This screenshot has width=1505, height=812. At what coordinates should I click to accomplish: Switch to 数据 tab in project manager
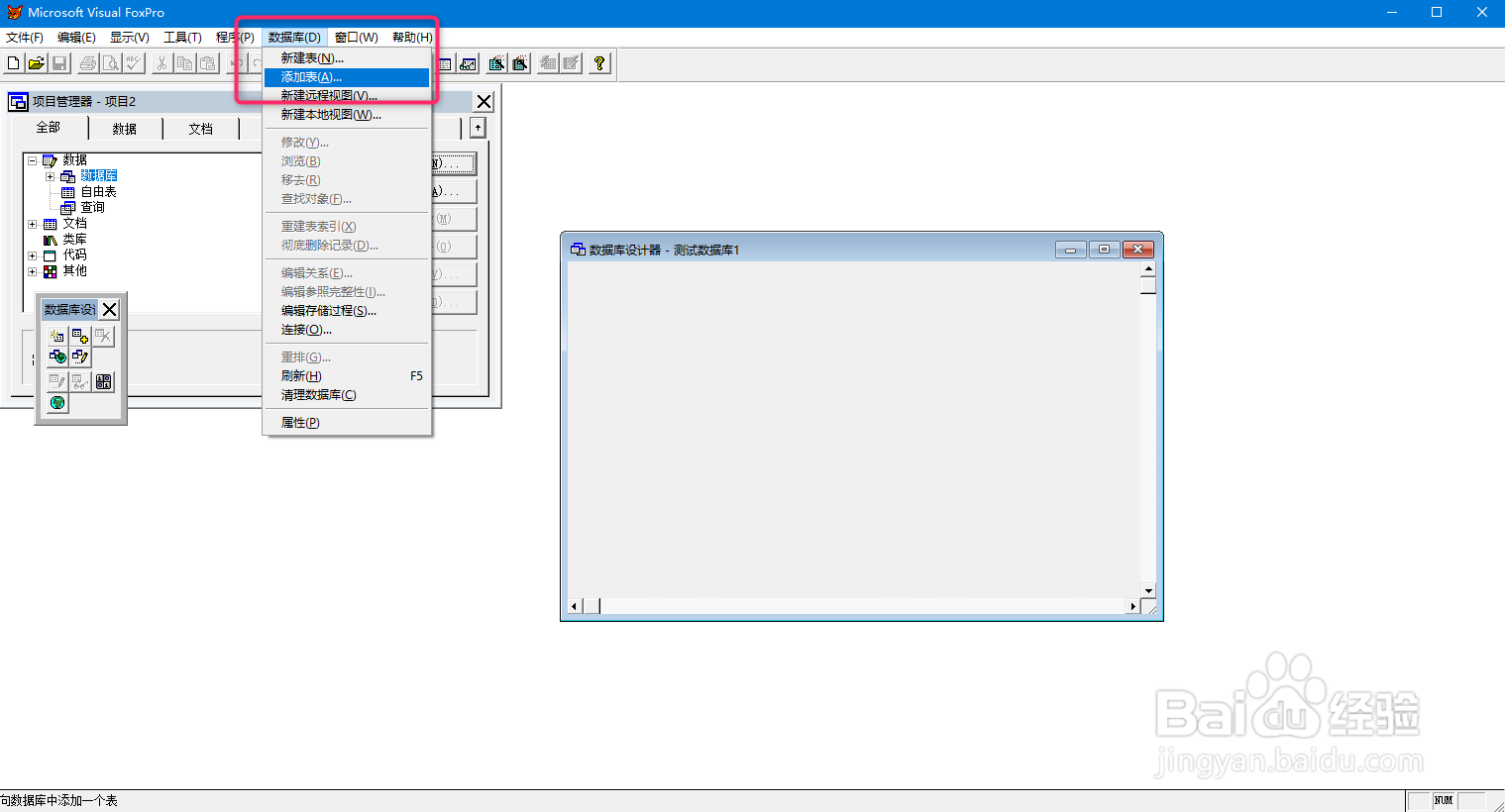coord(125,129)
